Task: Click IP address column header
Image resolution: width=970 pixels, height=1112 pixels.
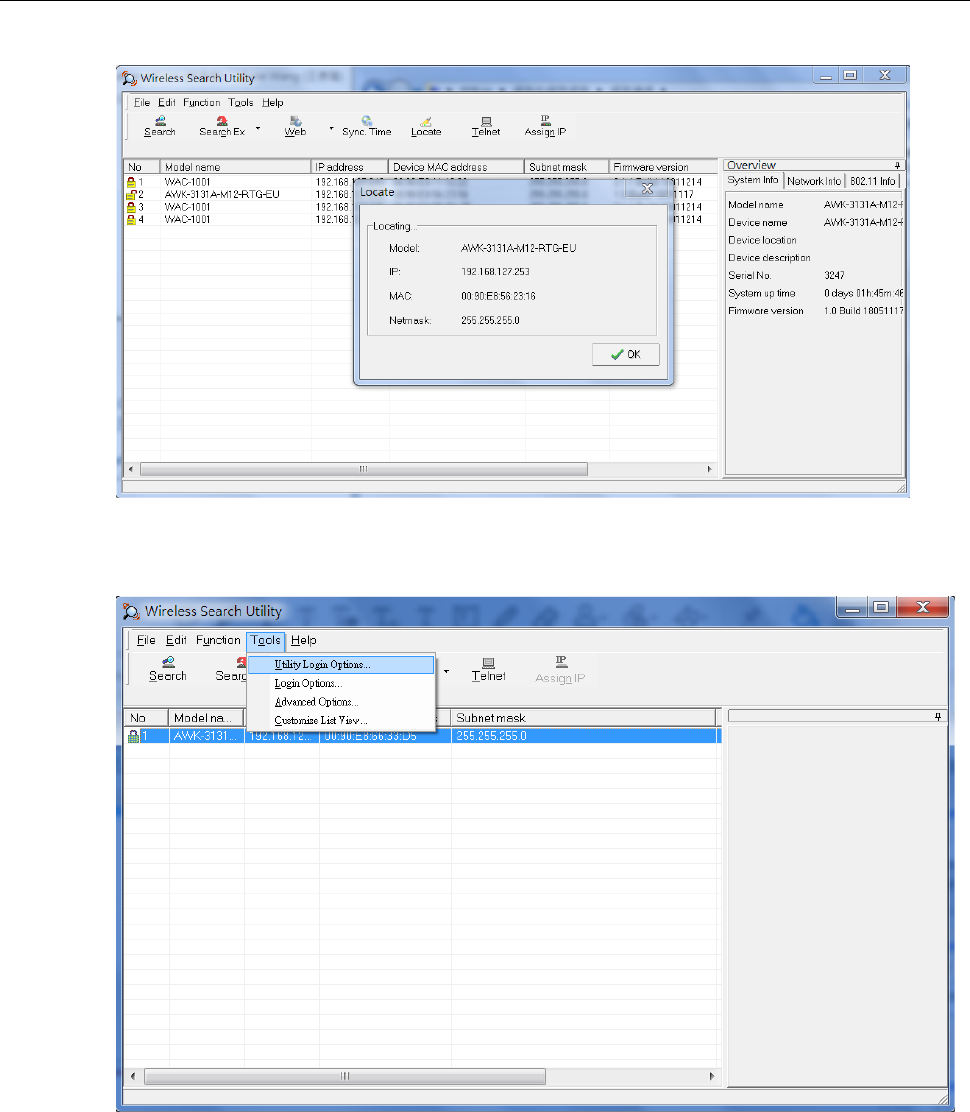Action: pos(350,167)
